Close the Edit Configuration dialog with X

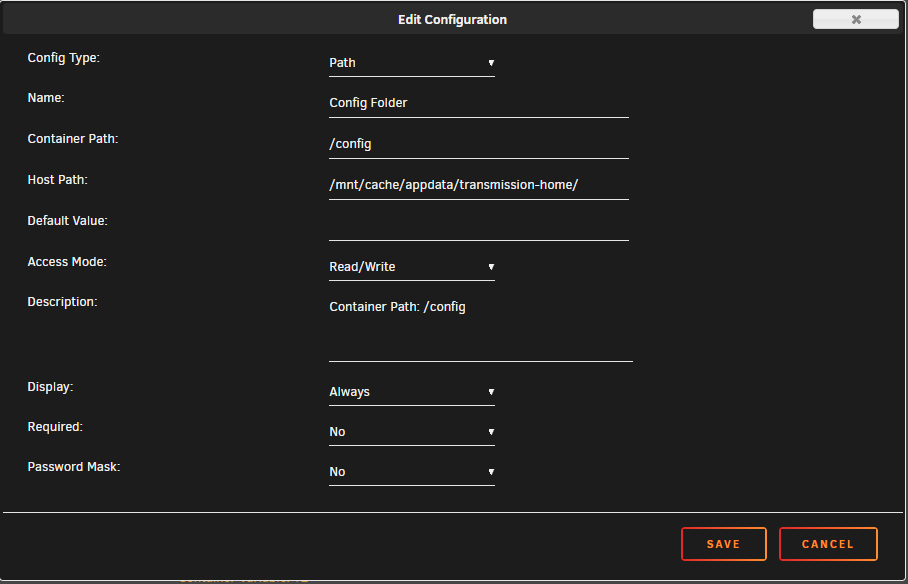855,19
